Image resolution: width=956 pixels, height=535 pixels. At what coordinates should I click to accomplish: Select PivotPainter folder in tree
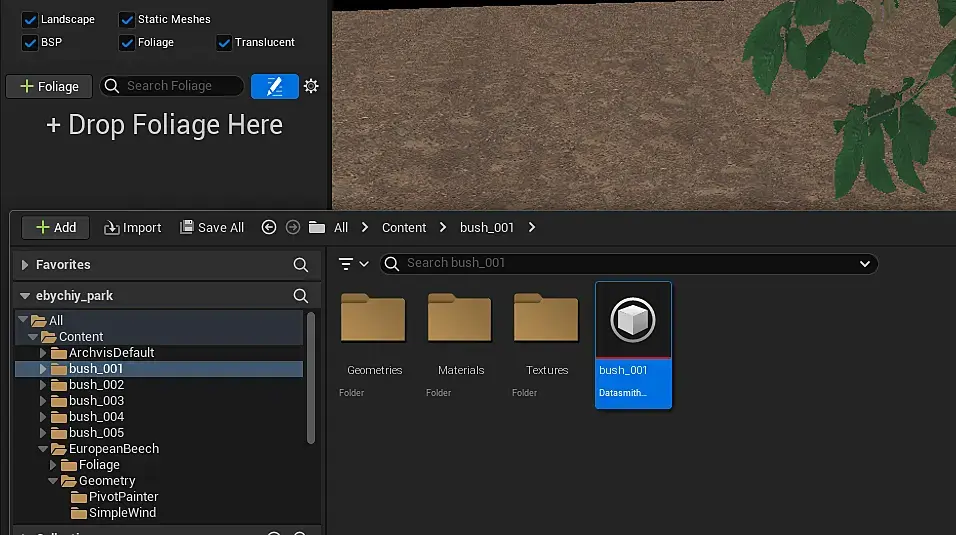click(x=123, y=497)
